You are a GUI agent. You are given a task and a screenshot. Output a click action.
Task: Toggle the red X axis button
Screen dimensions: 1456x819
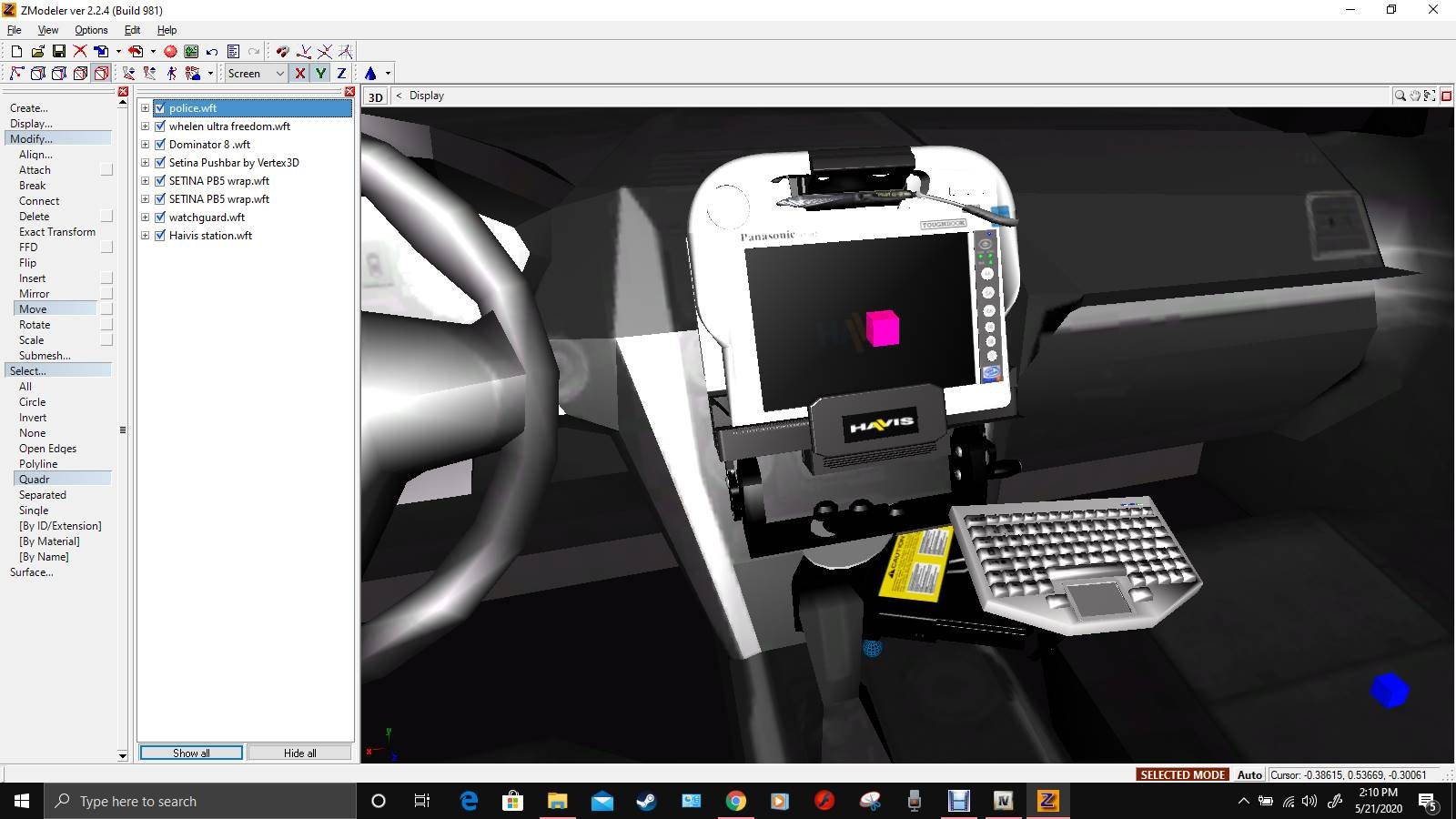pos(300,74)
